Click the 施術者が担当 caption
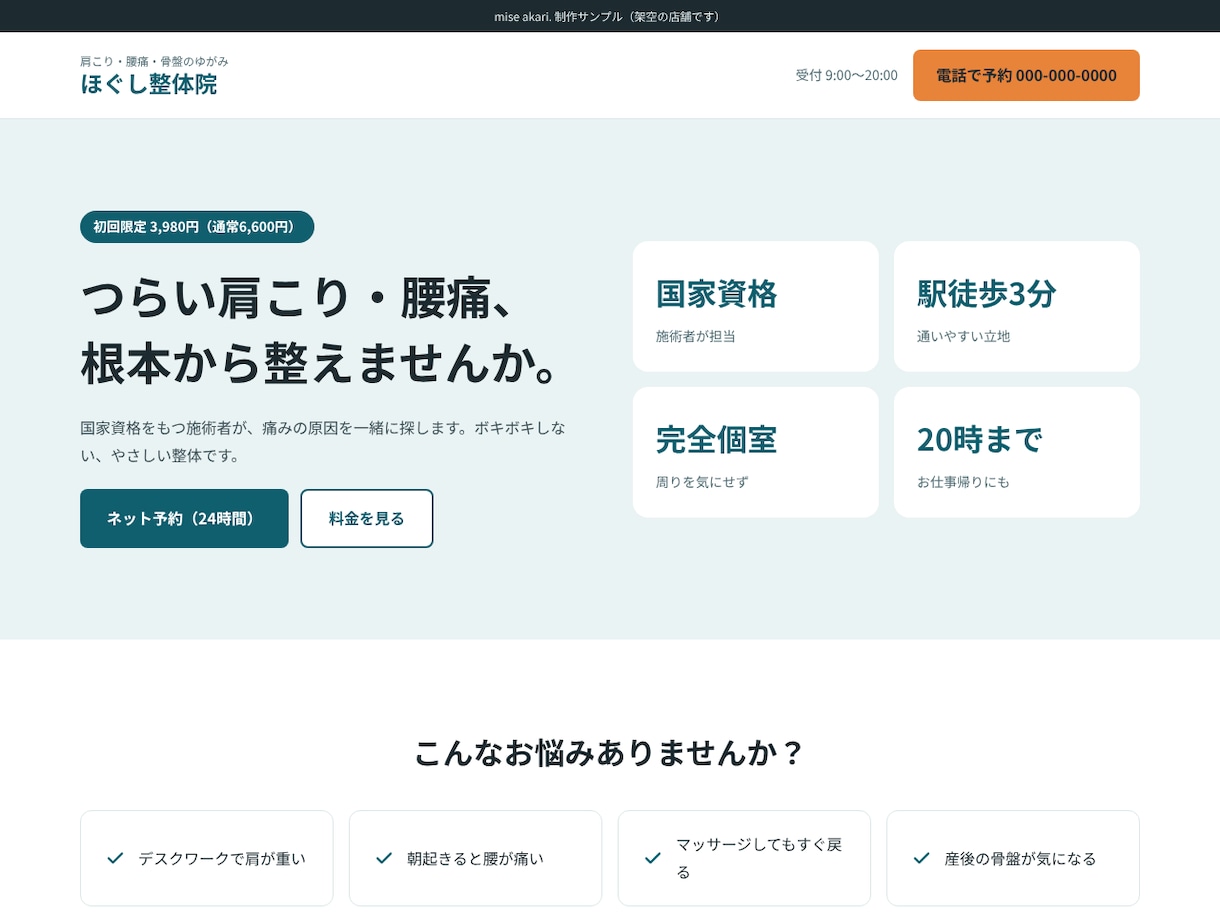The height and width of the screenshot is (915, 1220). click(x=696, y=336)
